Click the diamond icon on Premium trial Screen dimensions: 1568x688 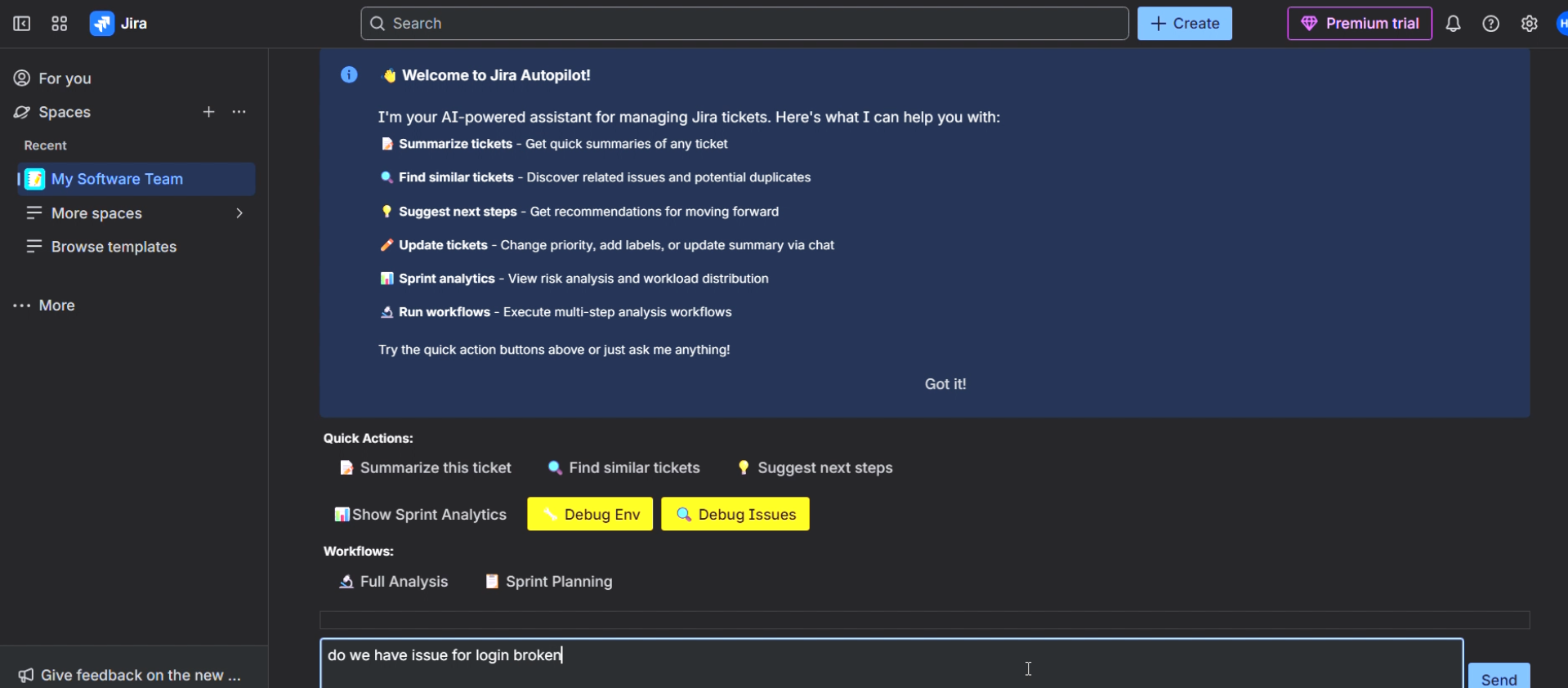(1309, 24)
